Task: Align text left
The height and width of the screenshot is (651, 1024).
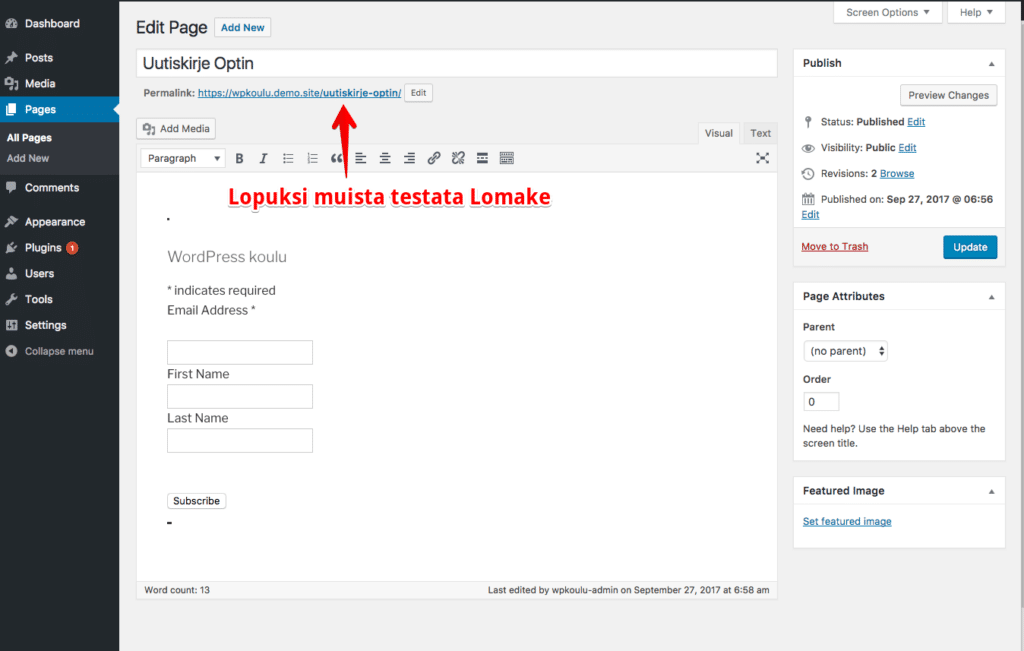Action: click(360, 158)
